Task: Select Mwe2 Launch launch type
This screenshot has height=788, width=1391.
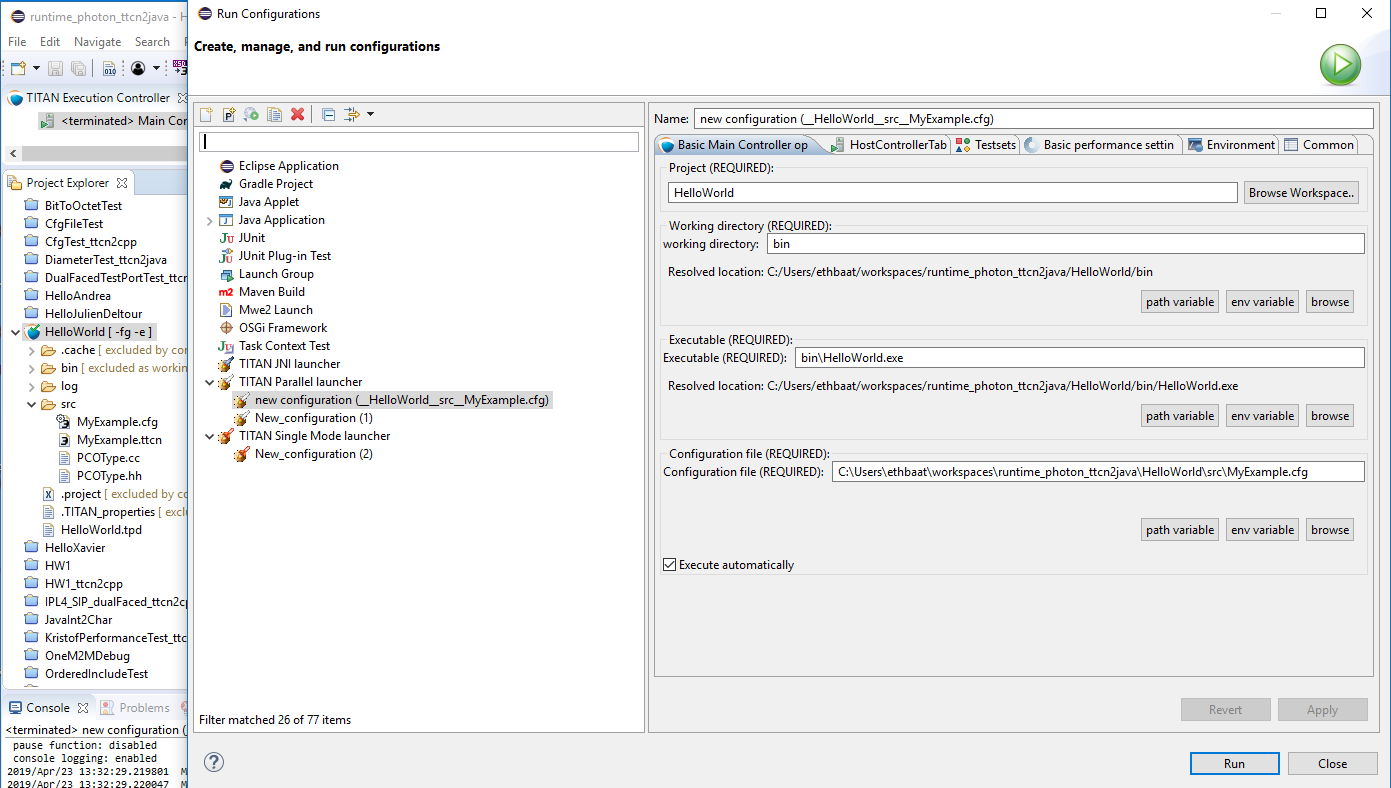Action: 265,310
